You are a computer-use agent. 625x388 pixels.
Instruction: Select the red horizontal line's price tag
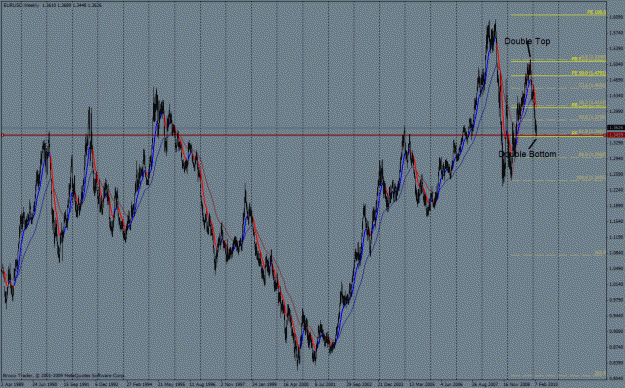(x=615, y=135)
